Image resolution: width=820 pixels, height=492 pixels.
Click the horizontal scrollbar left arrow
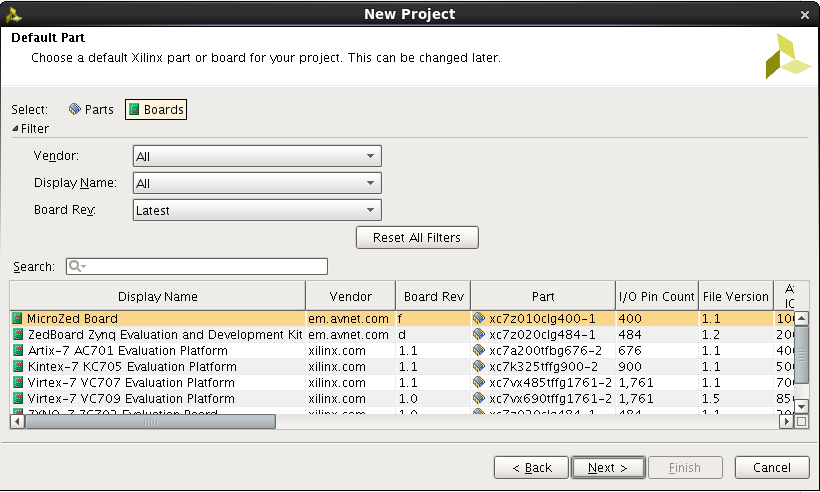click(x=17, y=421)
